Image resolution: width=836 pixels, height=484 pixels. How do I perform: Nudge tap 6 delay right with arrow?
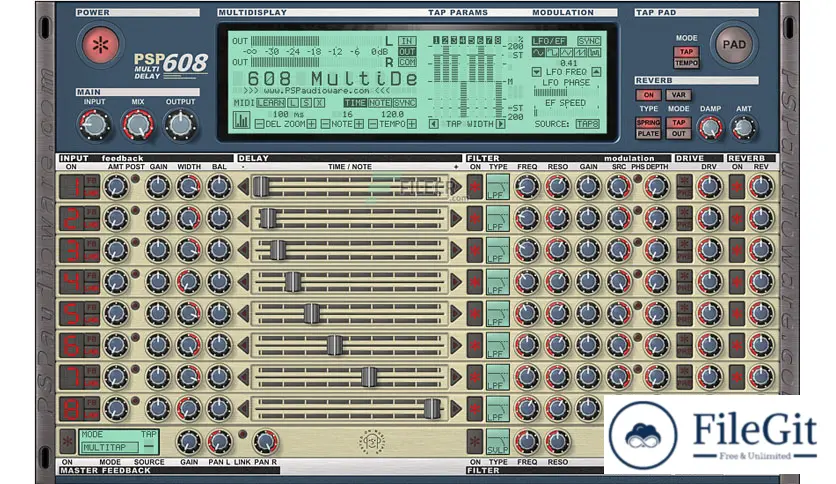coord(456,345)
